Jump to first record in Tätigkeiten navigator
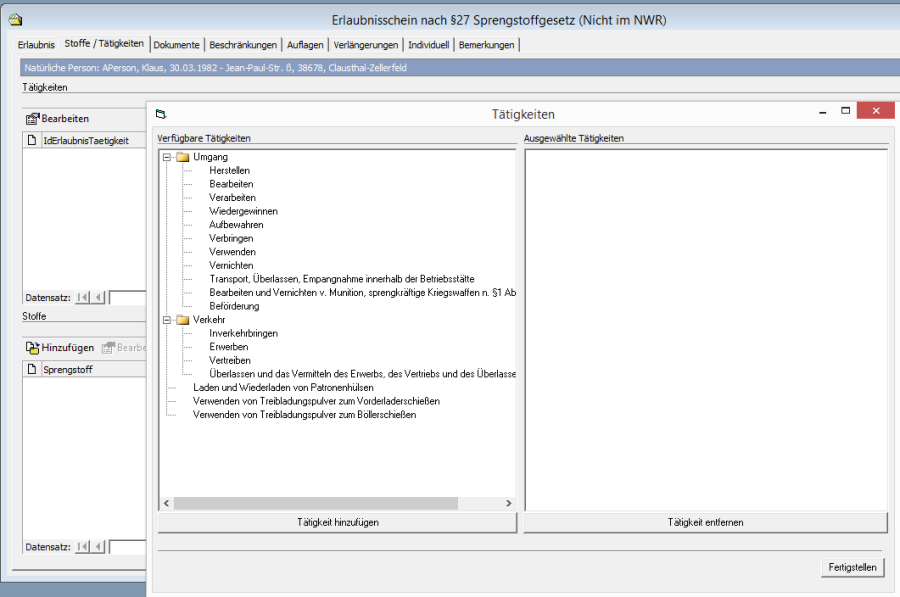900x597 pixels. (82, 298)
